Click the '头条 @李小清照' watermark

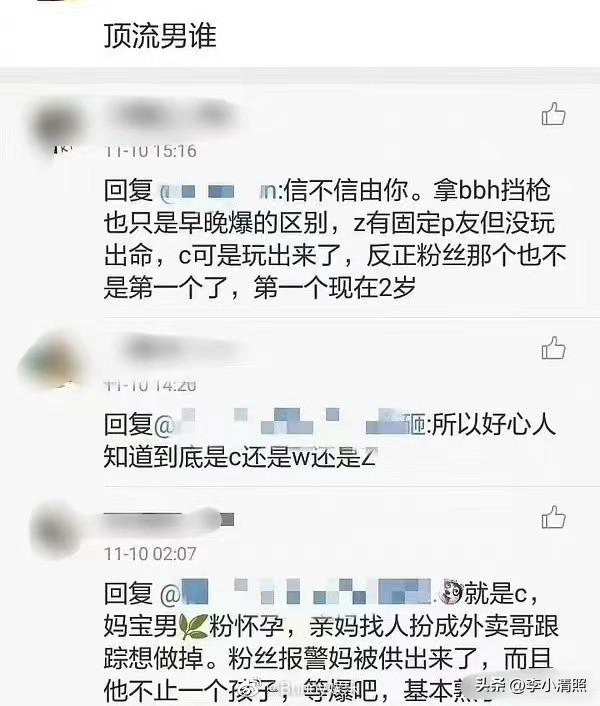[532, 685]
